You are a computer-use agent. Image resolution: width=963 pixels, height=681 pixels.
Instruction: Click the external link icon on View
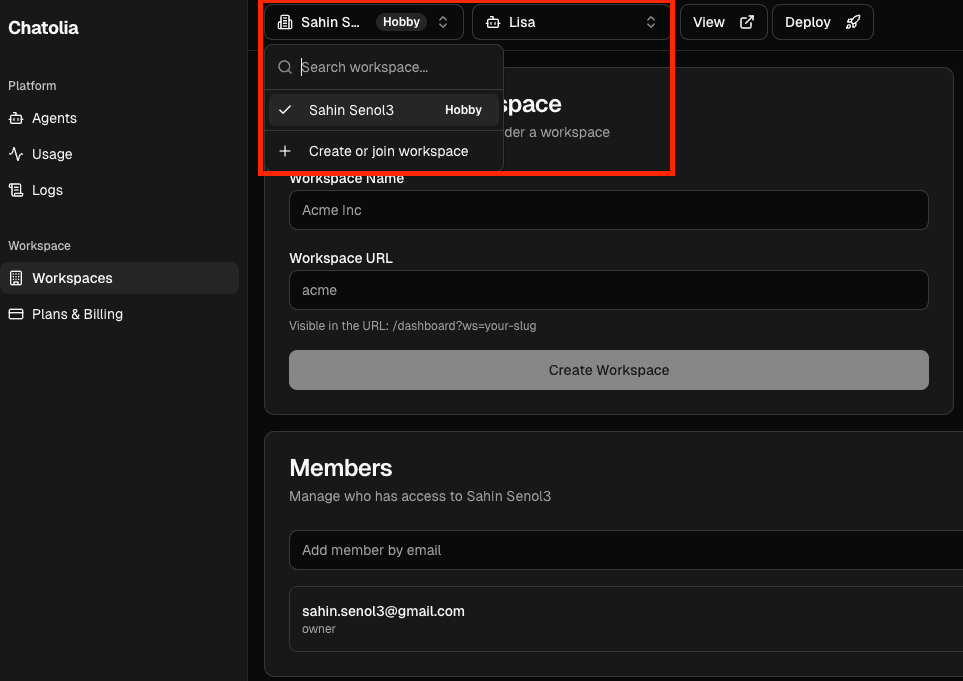click(746, 22)
